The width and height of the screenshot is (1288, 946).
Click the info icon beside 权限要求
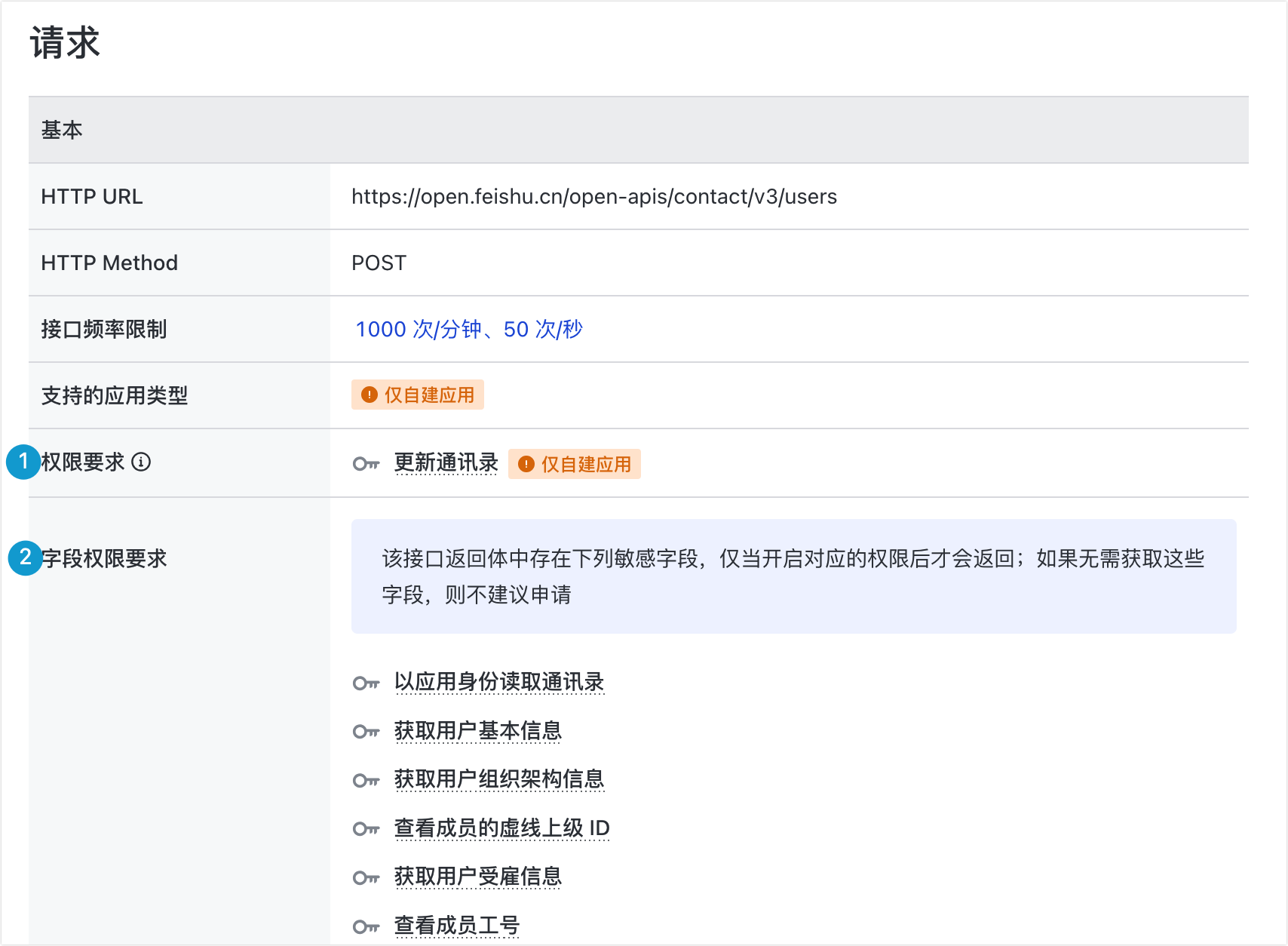point(141,462)
